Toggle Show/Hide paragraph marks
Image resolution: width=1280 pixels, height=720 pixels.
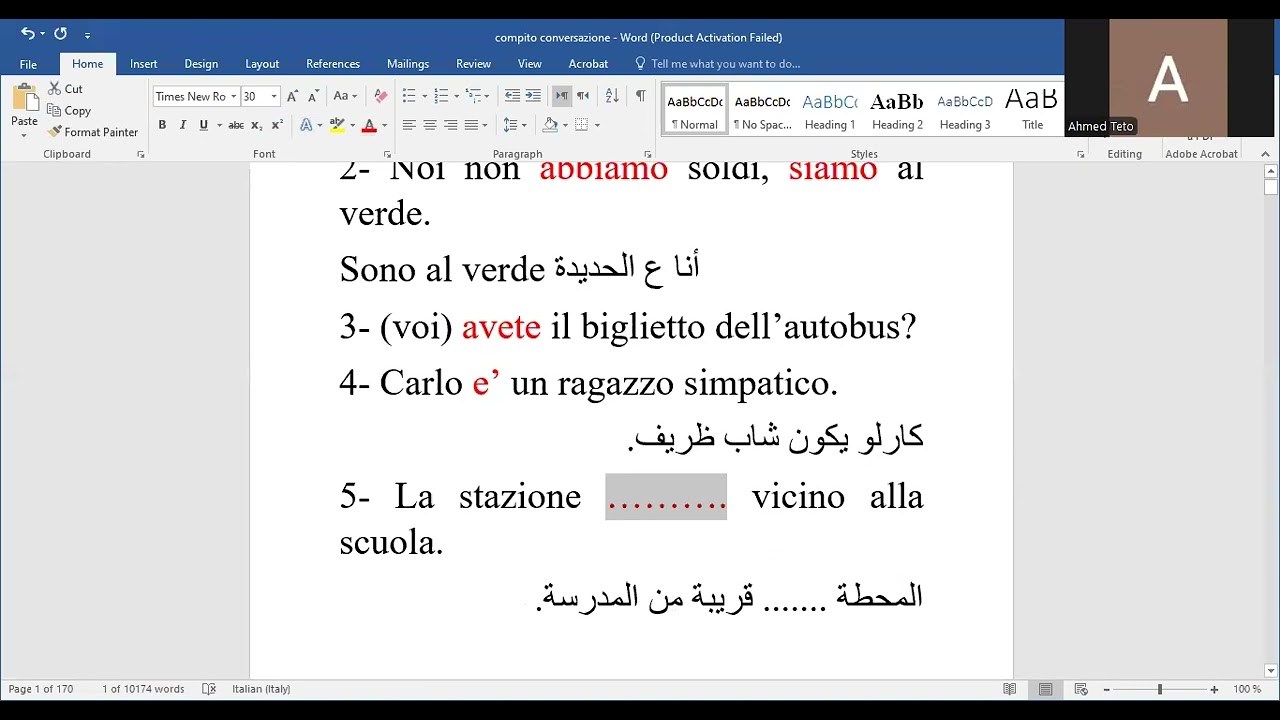[641, 96]
